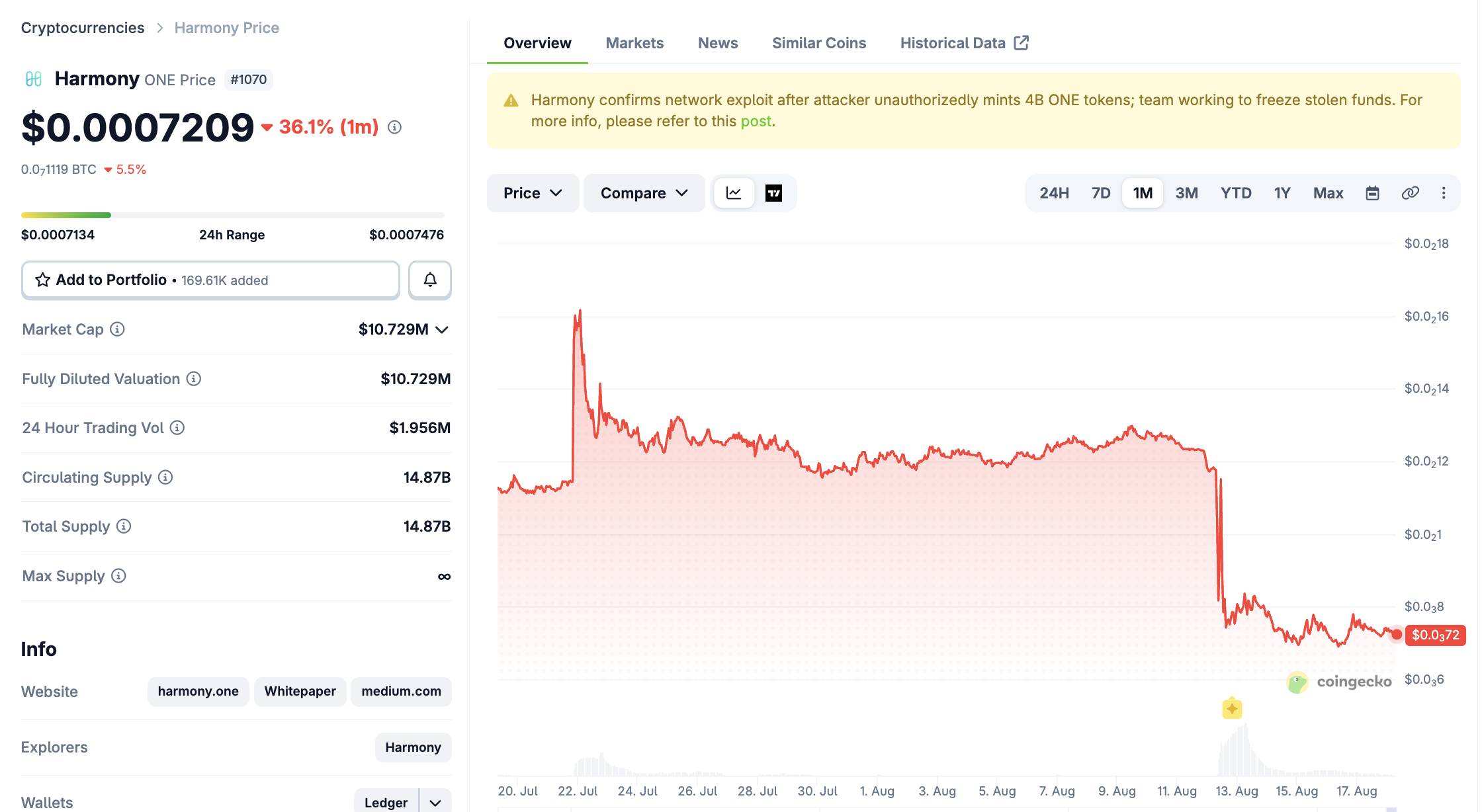Click Historical Data external link icon

(1022, 43)
